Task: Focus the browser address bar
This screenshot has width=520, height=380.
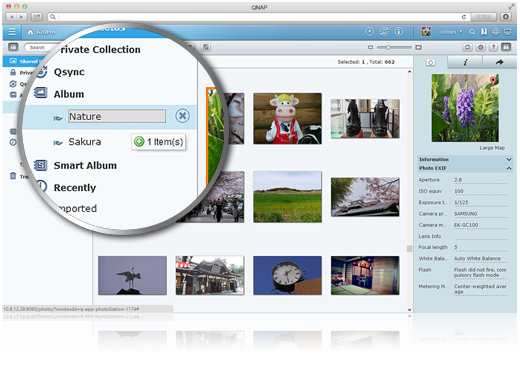Action: [258, 17]
